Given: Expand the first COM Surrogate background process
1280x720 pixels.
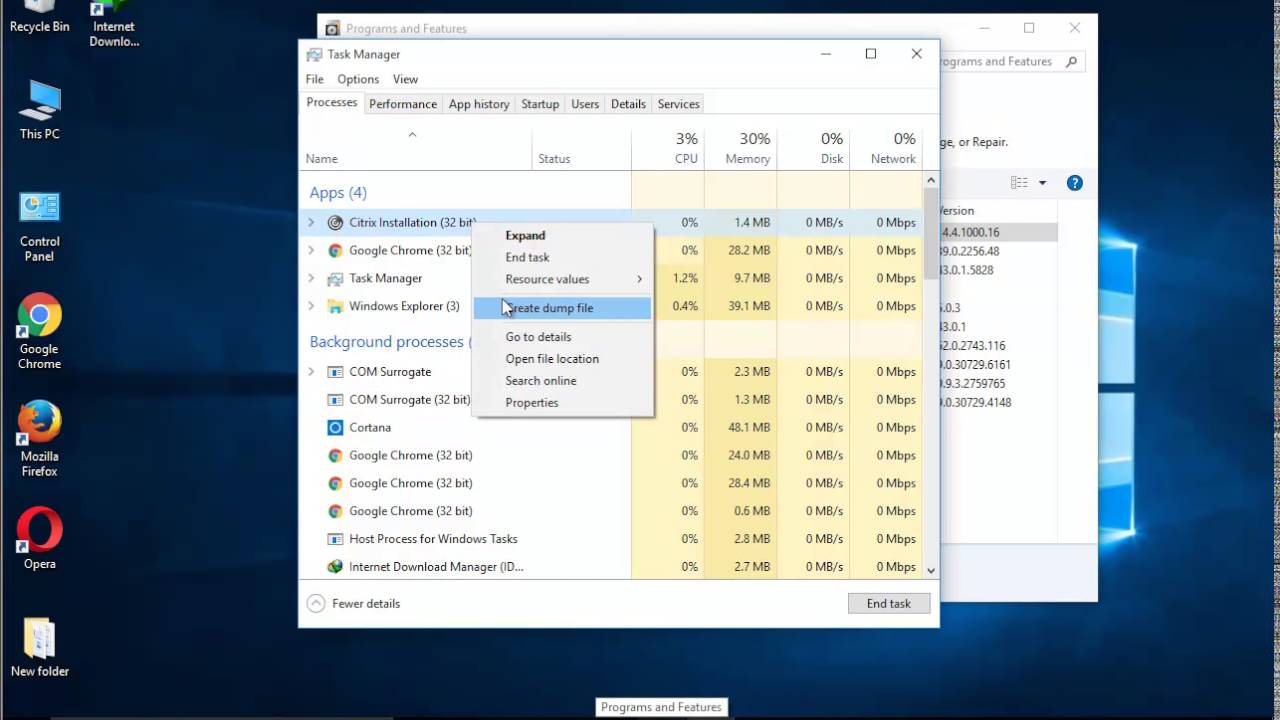Looking at the screenshot, I should click(311, 371).
